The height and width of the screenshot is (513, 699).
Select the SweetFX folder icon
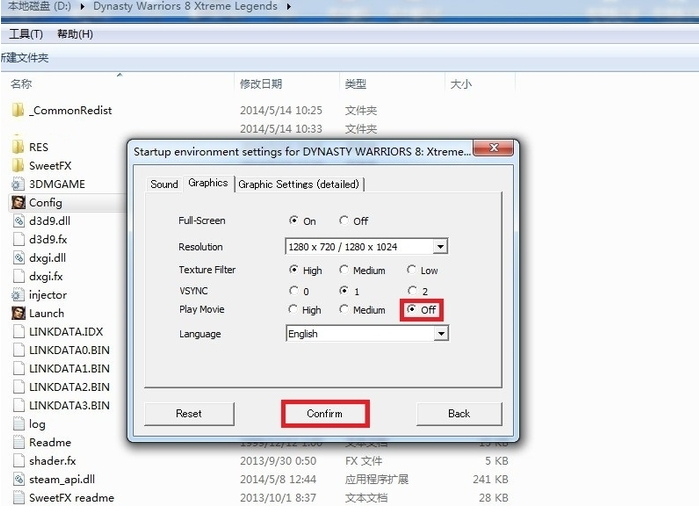18,165
